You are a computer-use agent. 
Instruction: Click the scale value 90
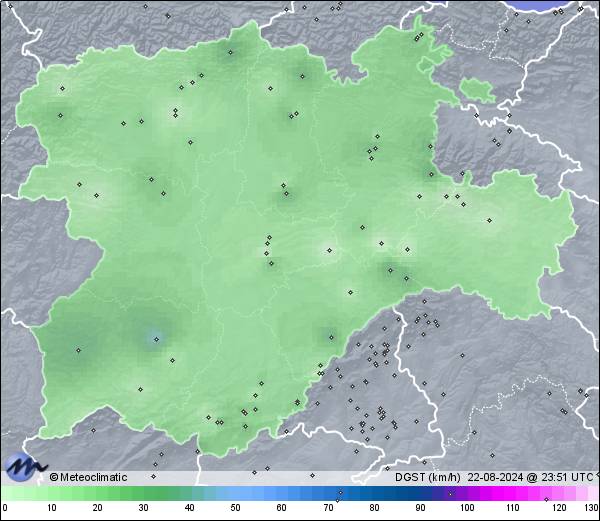(420, 508)
